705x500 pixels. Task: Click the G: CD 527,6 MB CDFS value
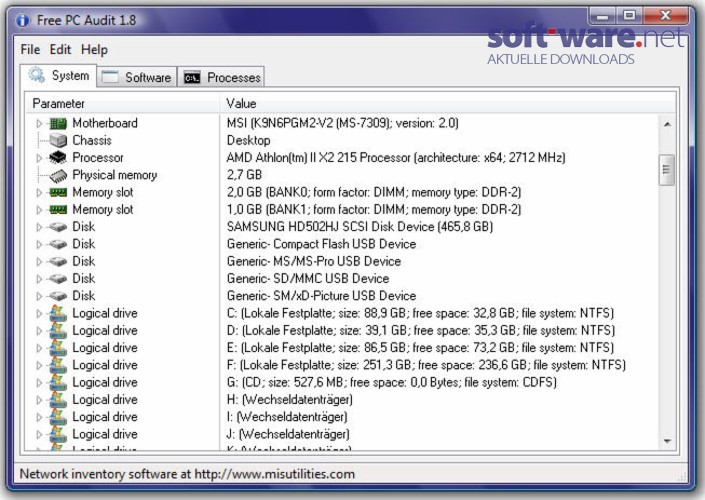(392, 383)
